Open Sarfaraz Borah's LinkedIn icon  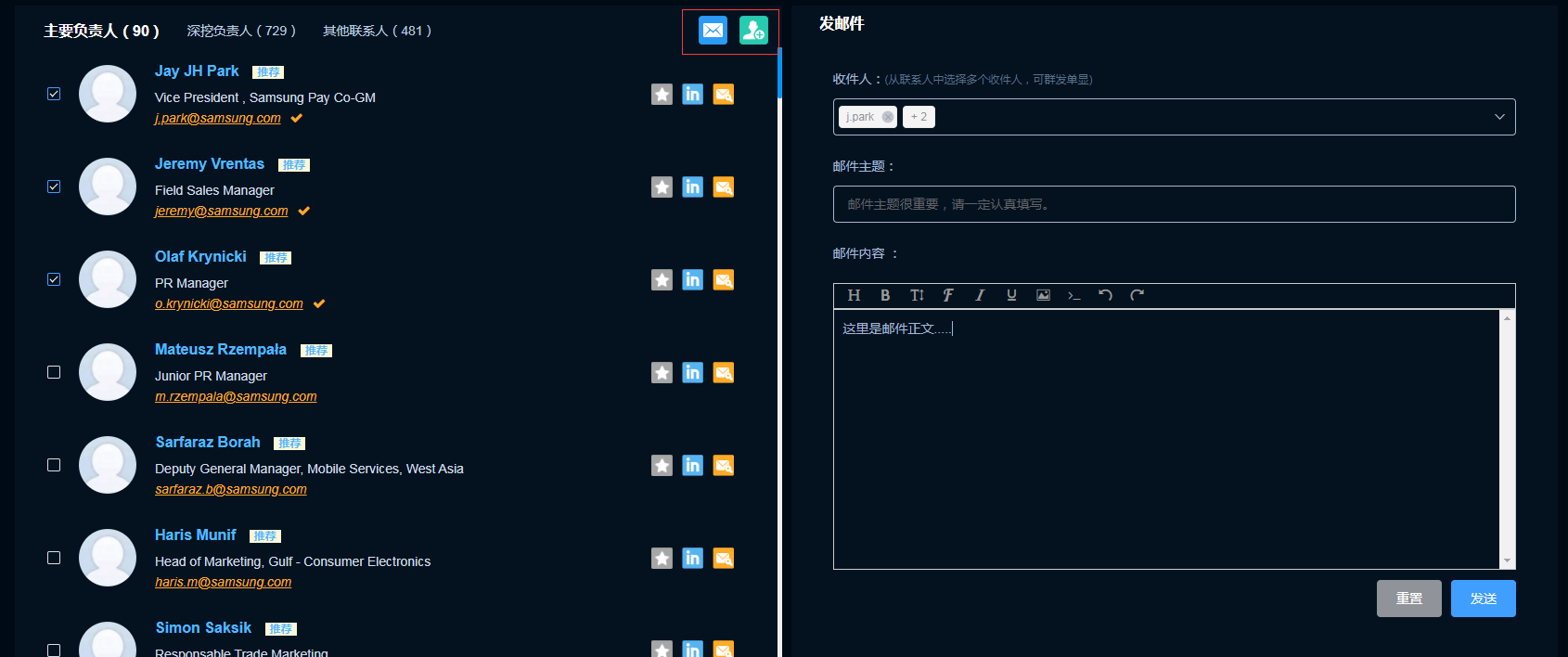[692, 465]
